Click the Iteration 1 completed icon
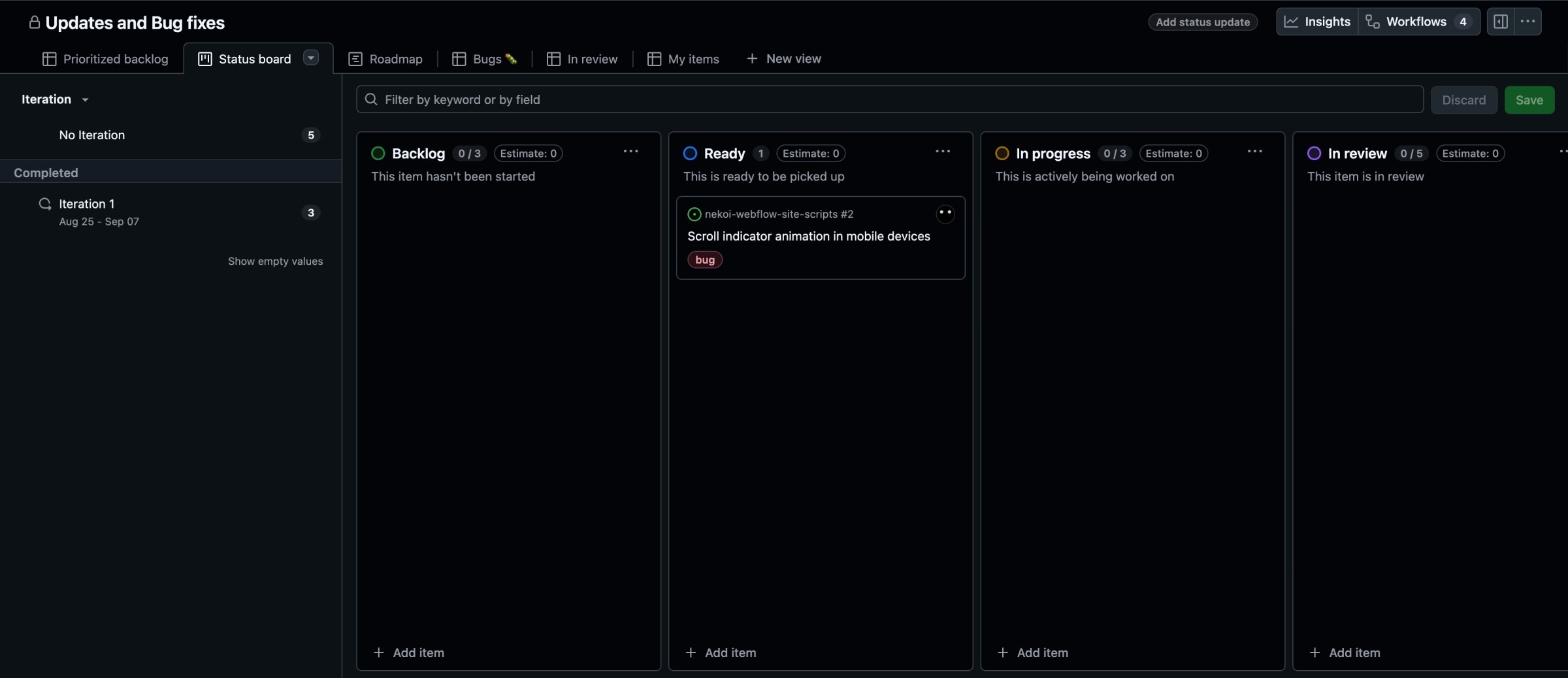The image size is (1568, 678). pos(45,204)
